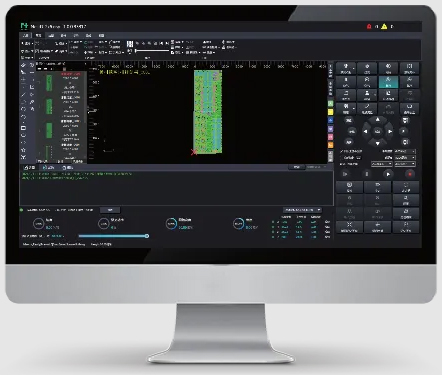Image resolution: width=442 pixels, height=375 pixels.
Task: Click the right arrow on the jog pad
Action: 390,132
